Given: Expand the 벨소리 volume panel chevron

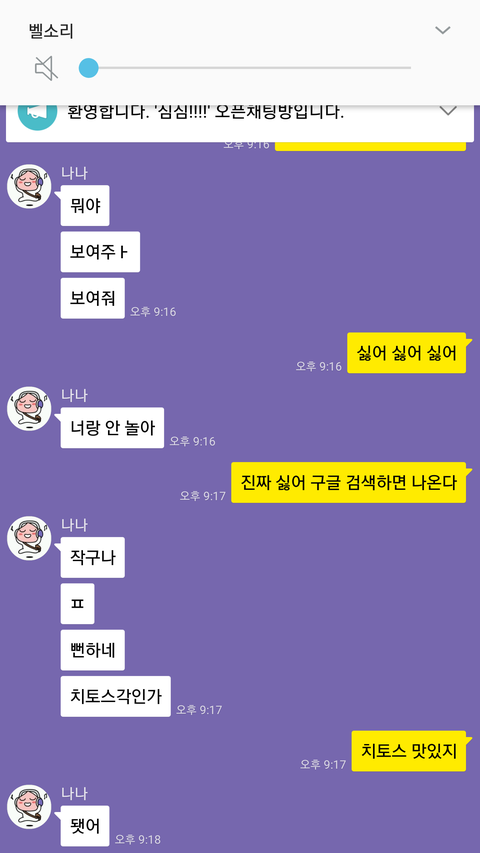Looking at the screenshot, I should (x=442, y=30).
